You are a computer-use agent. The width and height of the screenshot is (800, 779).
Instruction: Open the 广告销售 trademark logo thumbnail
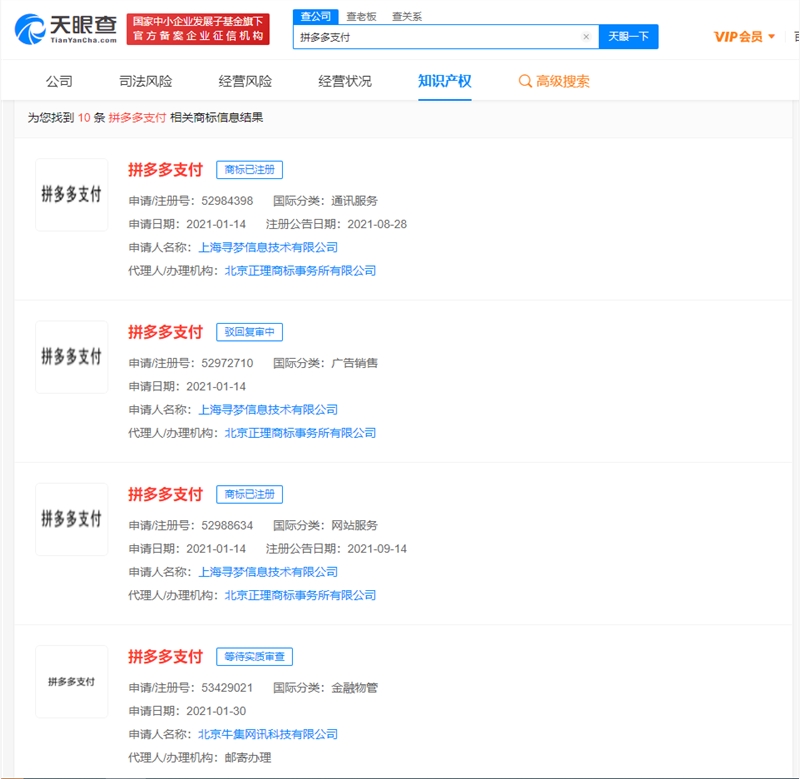[71, 357]
